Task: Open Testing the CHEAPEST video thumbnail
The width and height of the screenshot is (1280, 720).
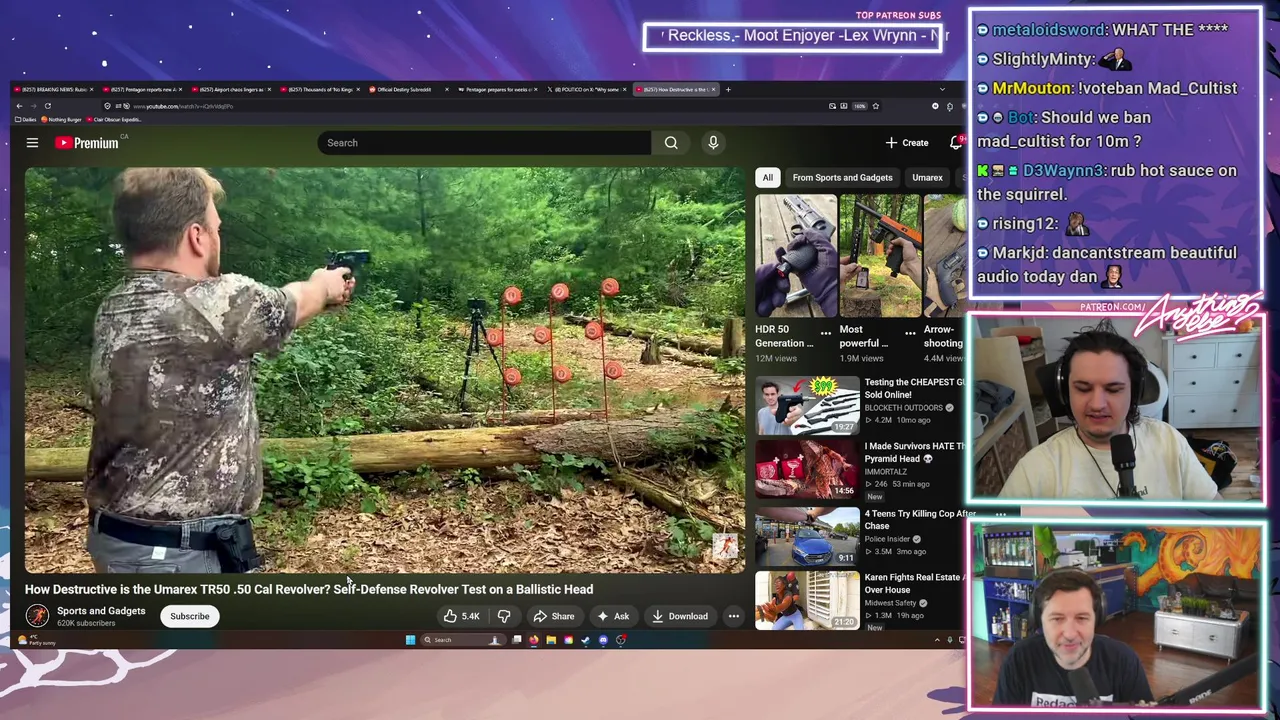Action: coord(807,405)
